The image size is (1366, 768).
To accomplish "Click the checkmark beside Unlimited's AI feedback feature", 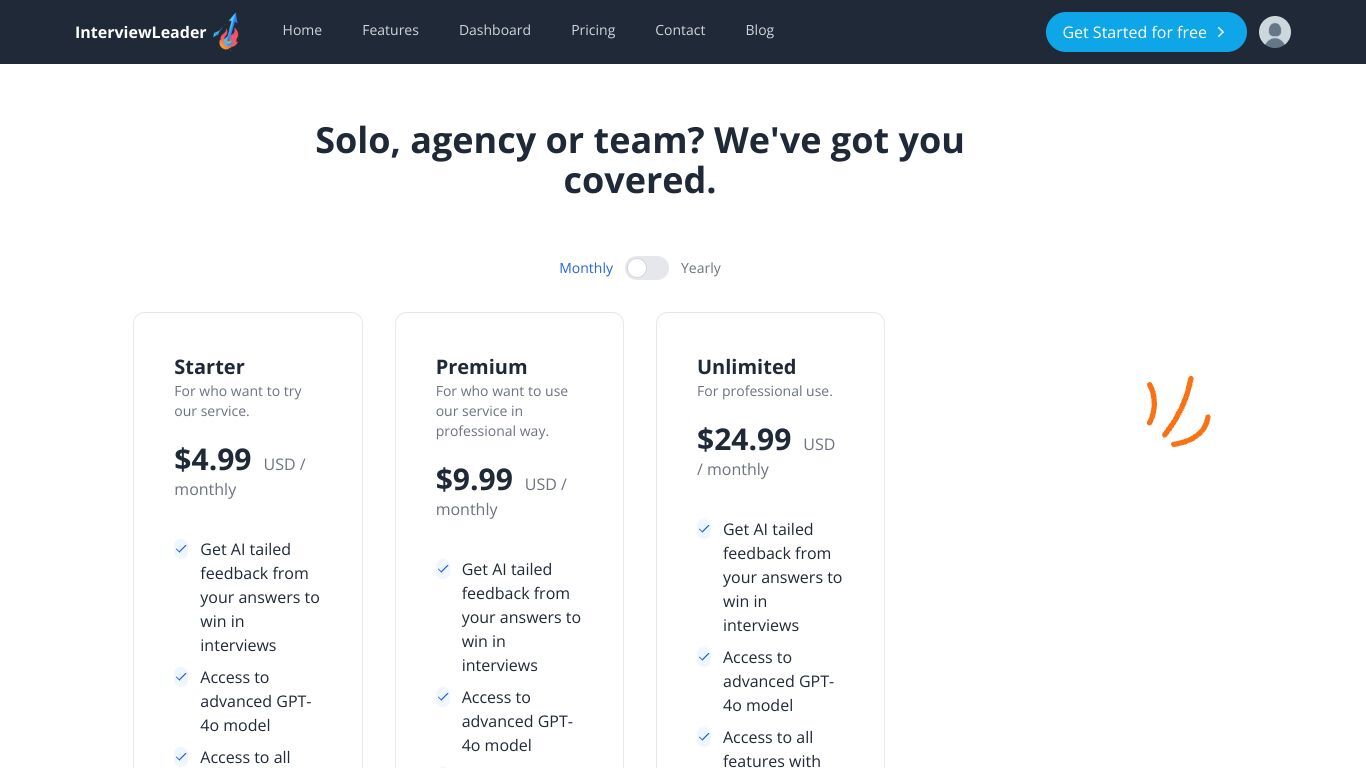I will click(704, 528).
